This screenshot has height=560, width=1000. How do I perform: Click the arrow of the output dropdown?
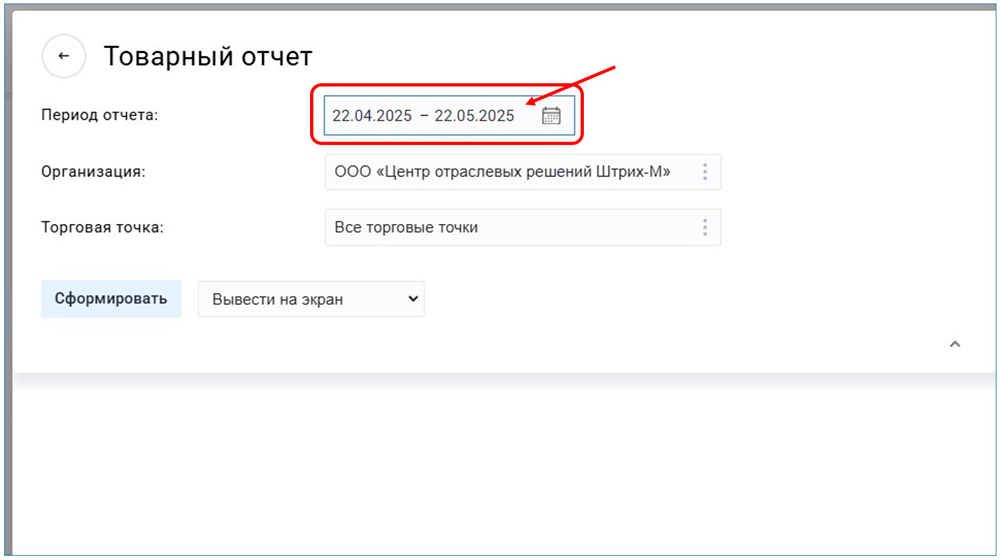408,299
